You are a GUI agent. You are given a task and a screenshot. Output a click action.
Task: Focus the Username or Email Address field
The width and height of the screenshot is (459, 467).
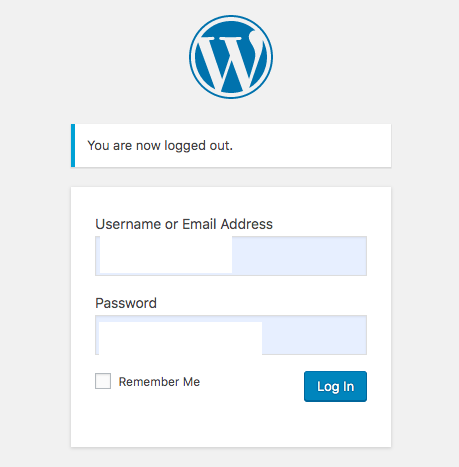(x=231, y=256)
